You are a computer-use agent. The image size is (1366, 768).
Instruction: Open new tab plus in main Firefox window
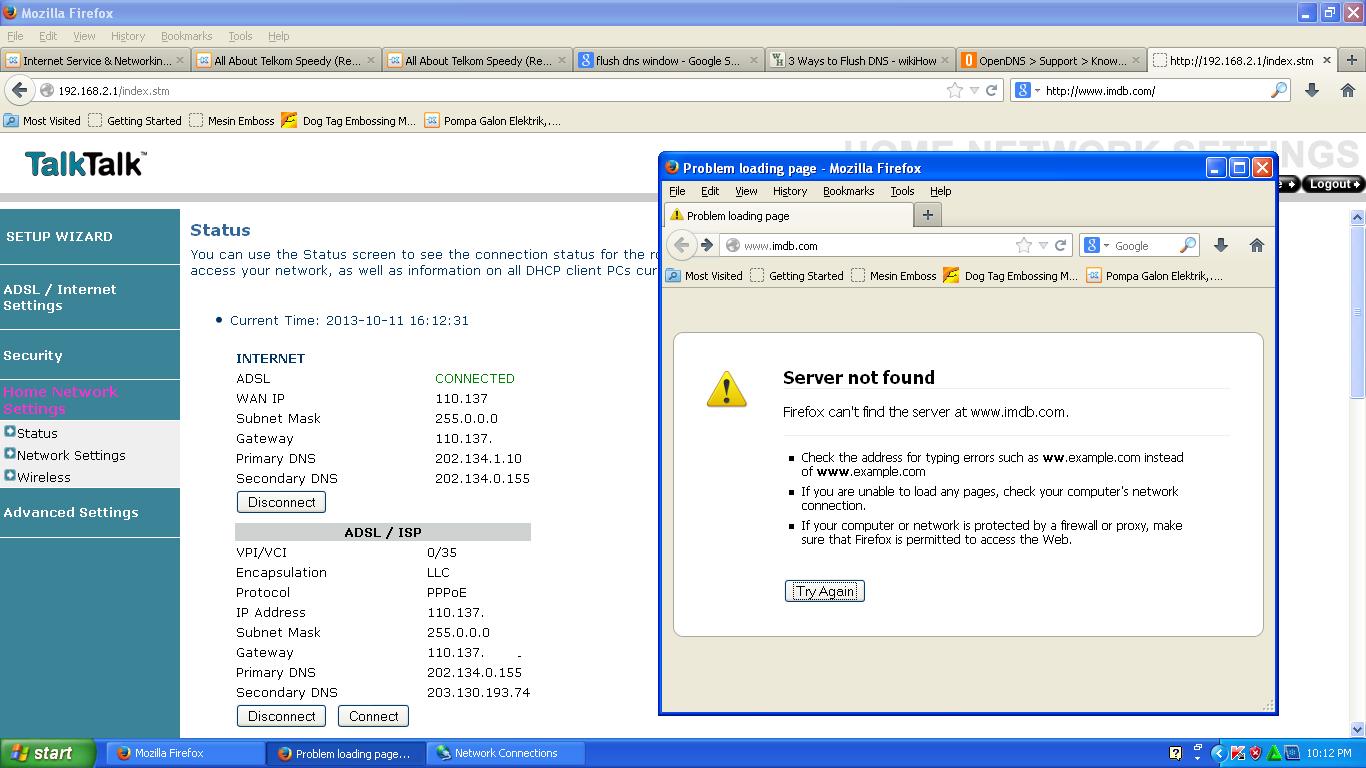(x=1352, y=60)
